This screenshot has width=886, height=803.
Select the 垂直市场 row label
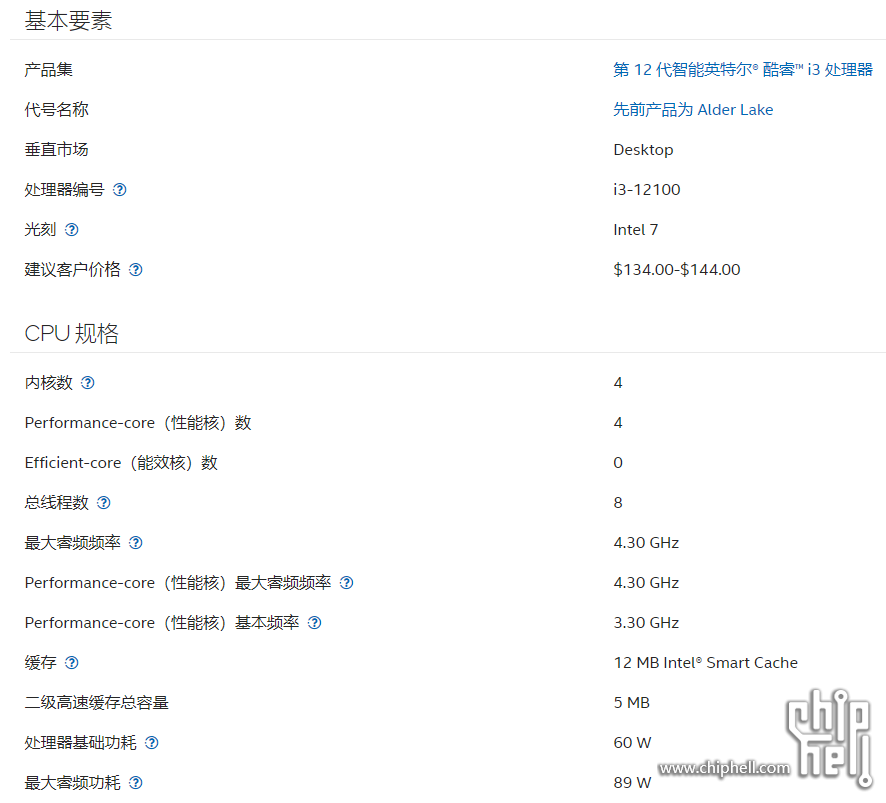pos(57,150)
